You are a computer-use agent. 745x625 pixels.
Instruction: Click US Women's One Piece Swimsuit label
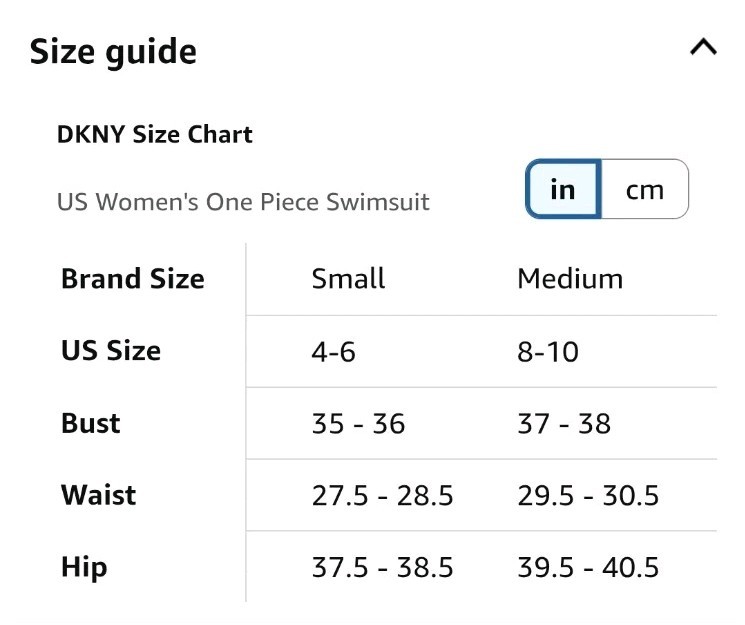[243, 202]
